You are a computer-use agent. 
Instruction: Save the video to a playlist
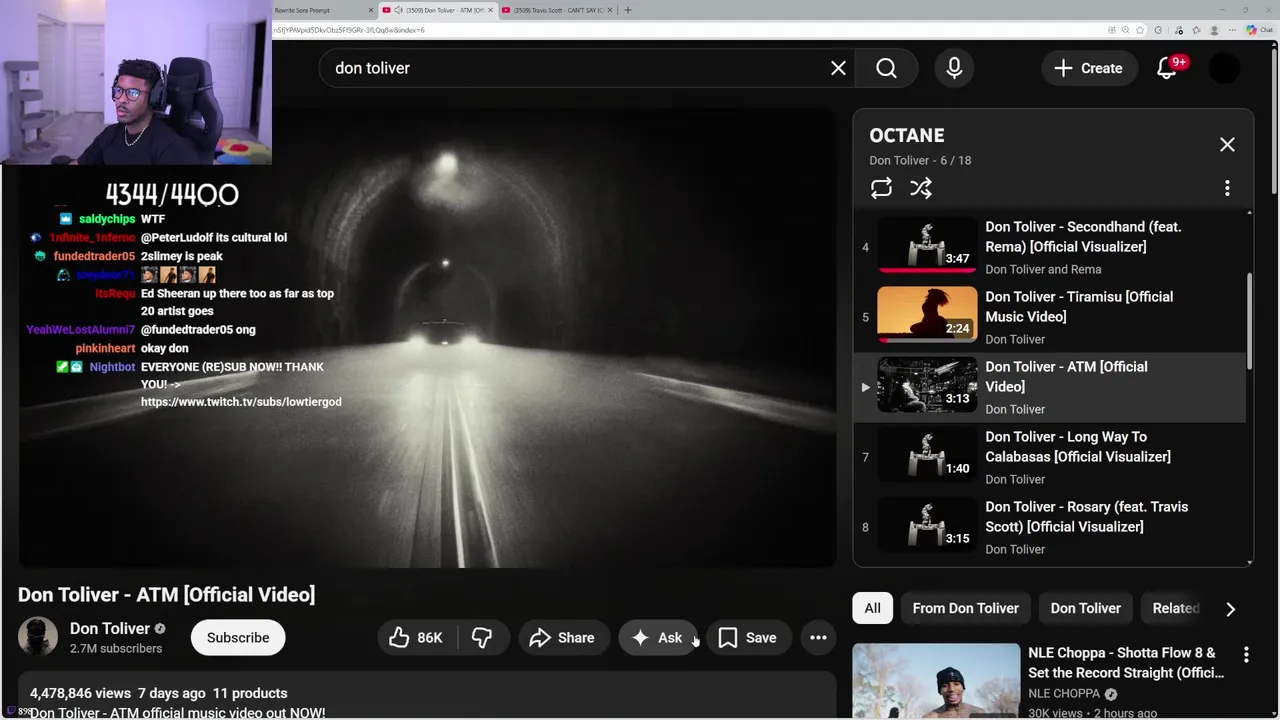point(748,637)
